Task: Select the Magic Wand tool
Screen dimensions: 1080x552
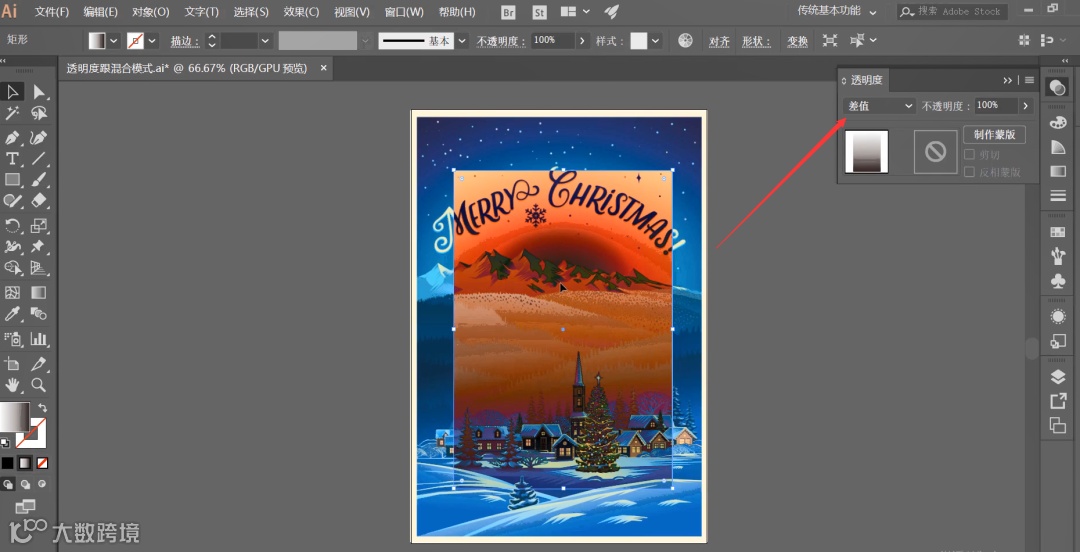Action: click(12, 113)
